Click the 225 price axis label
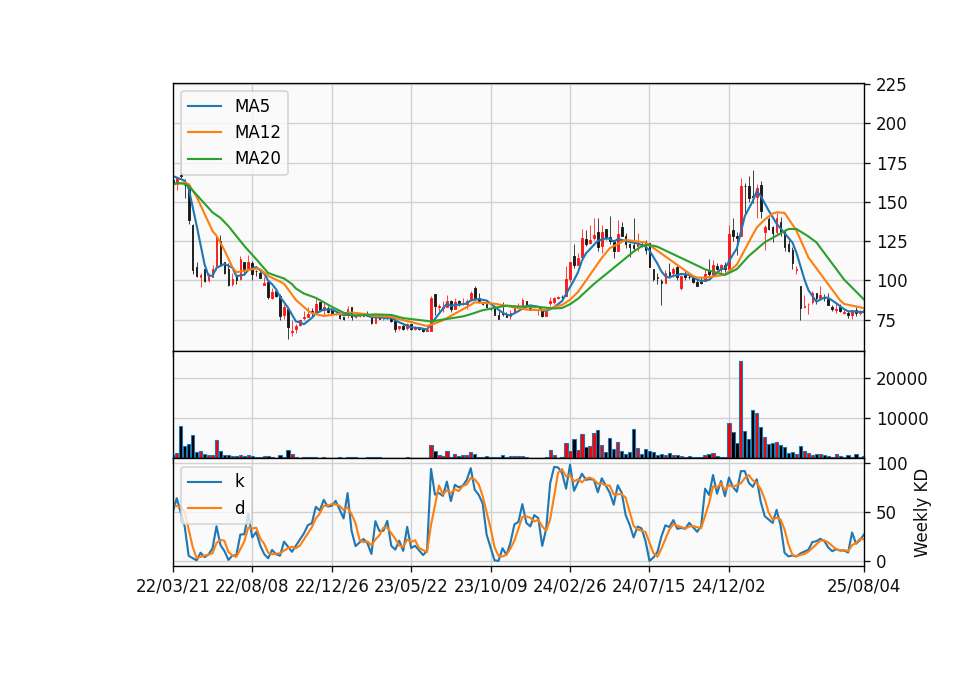Image resolution: width=960 pixels, height=690 pixels. [x=891, y=85]
